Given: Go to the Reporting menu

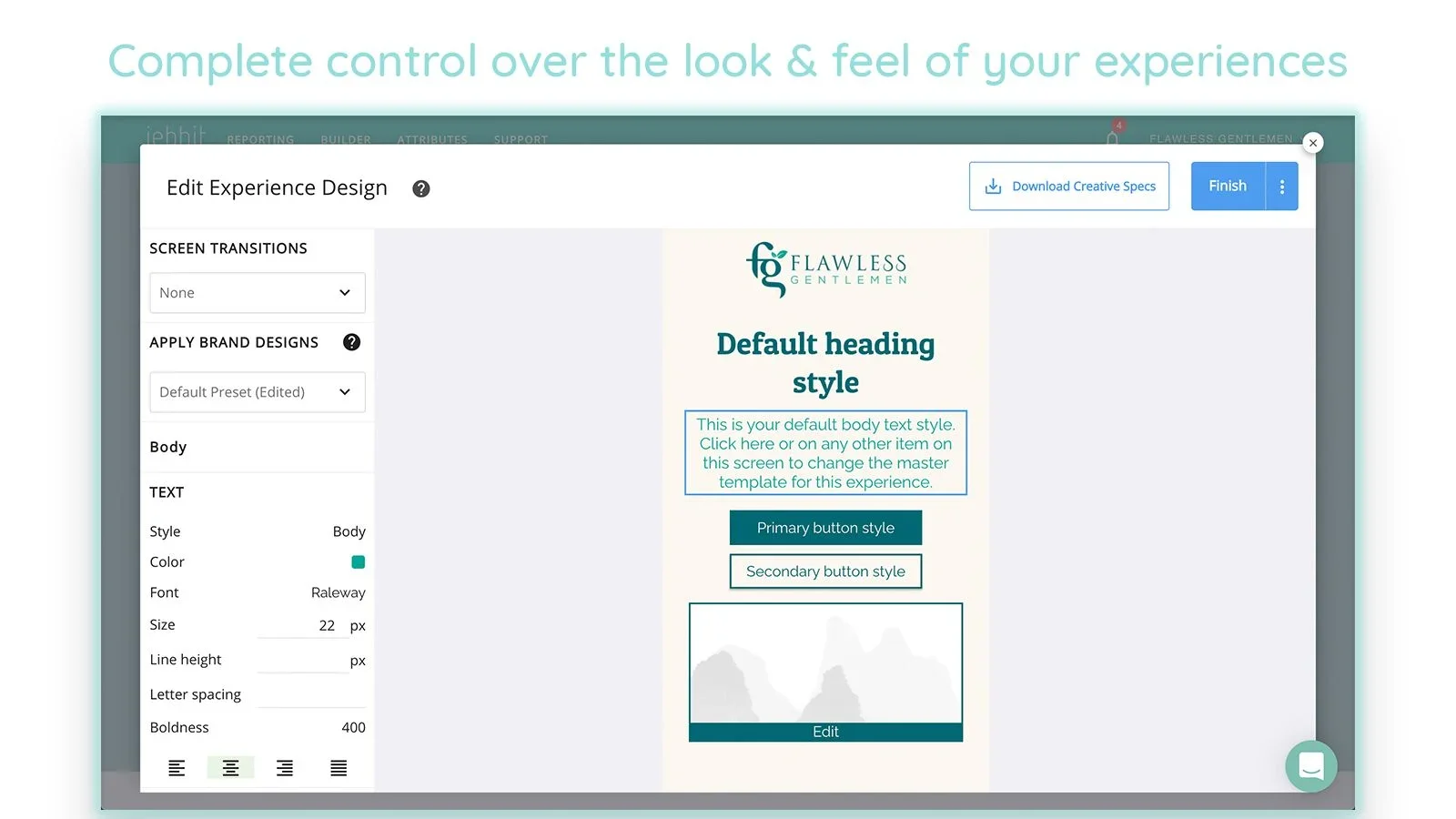Looking at the screenshot, I should point(260,139).
